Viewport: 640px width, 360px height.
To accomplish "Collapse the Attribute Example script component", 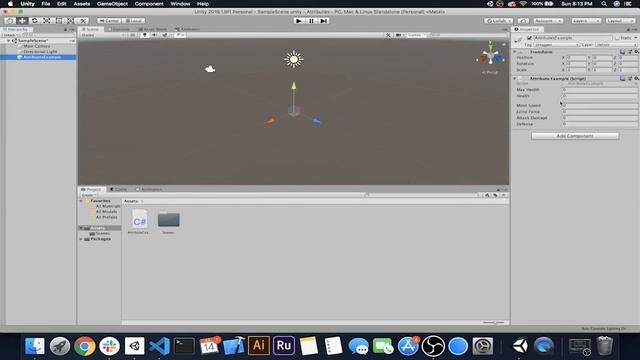I will coord(514,78).
